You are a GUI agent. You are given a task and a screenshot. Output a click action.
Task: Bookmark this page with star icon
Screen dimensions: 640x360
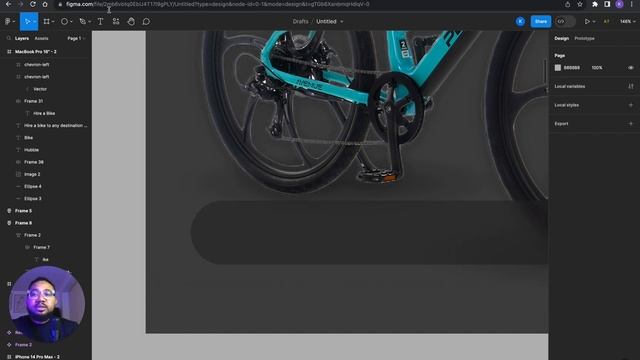(x=580, y=4)
